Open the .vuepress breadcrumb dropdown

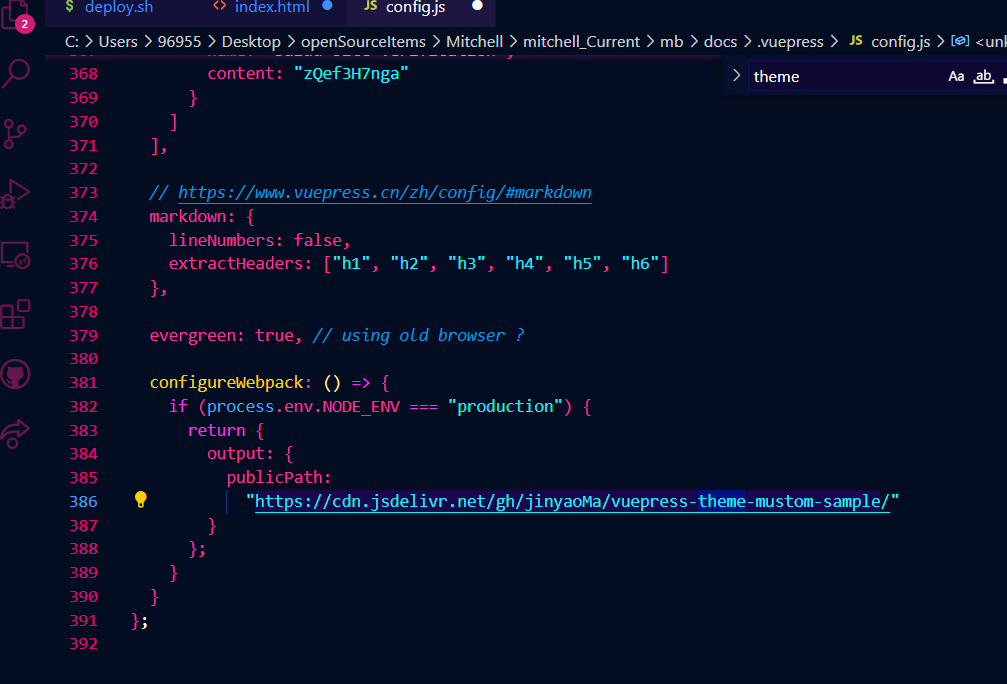(x=790, y=41)
